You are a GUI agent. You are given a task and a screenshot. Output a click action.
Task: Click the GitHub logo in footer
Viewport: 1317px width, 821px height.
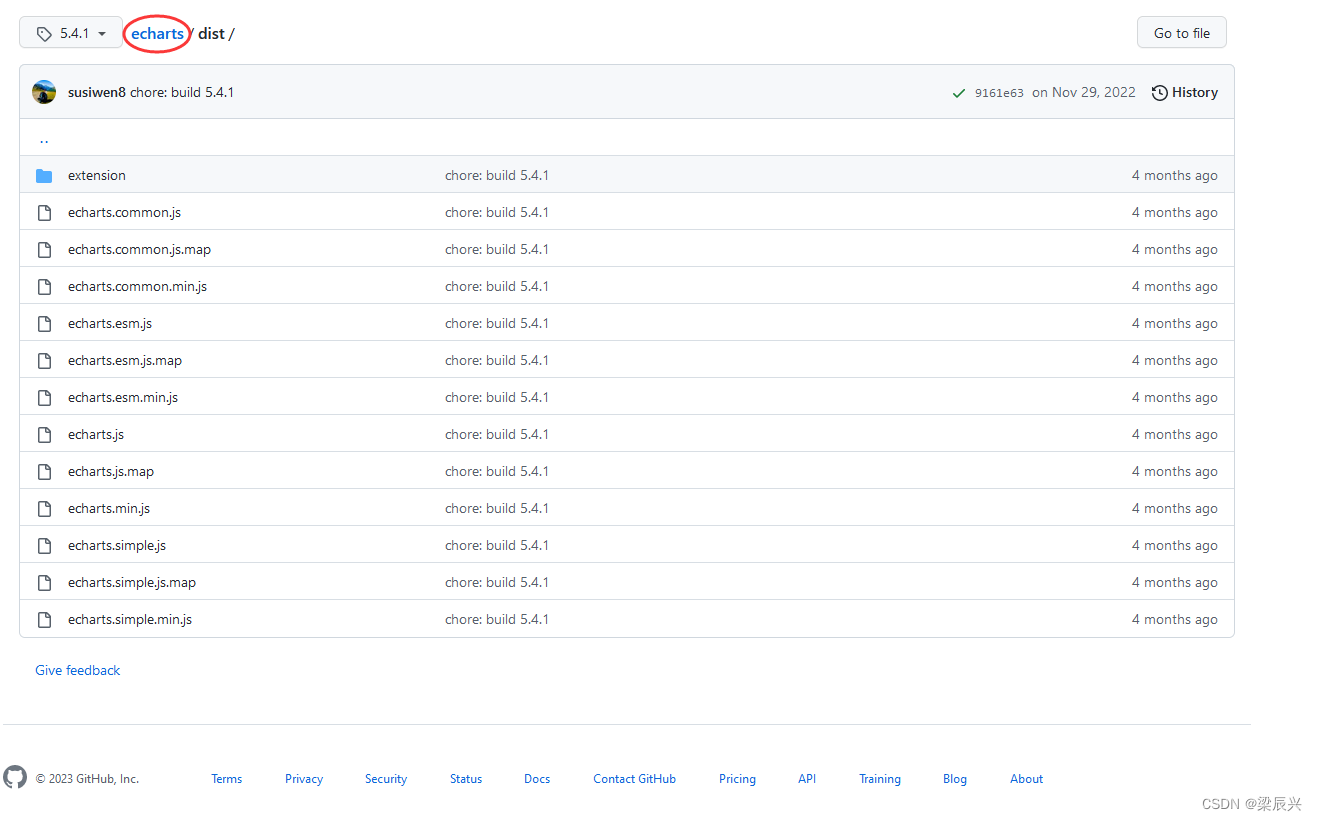pyautogui.click(x=15, y=777)
